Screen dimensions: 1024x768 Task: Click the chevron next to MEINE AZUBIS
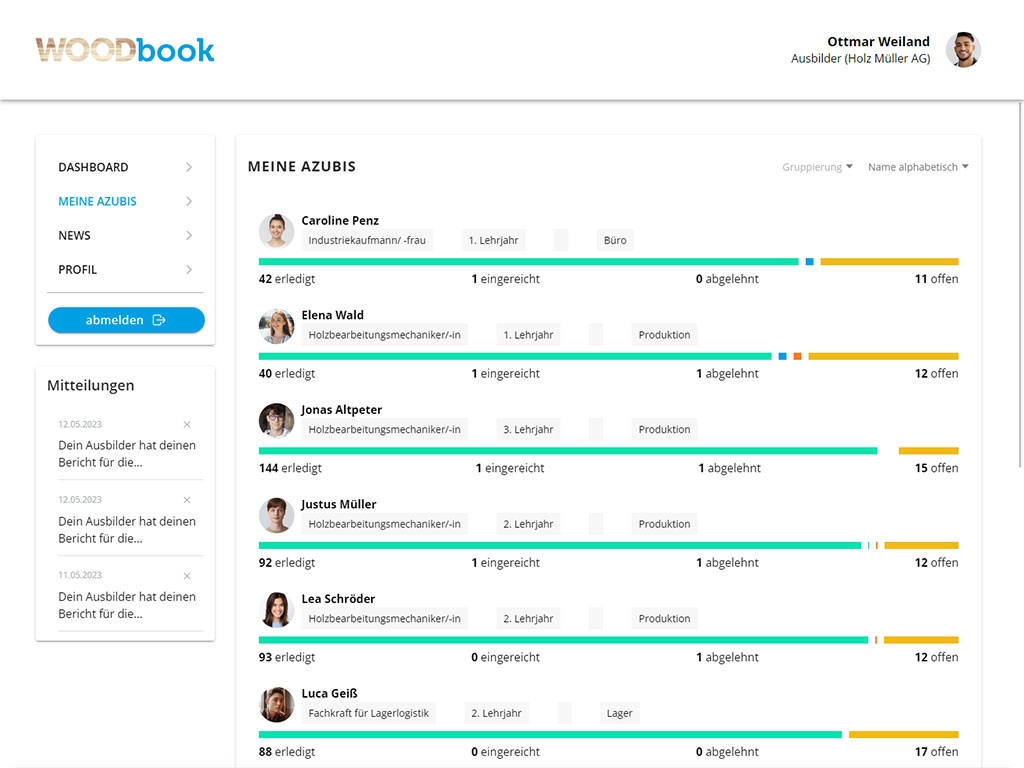pos(189,201)
